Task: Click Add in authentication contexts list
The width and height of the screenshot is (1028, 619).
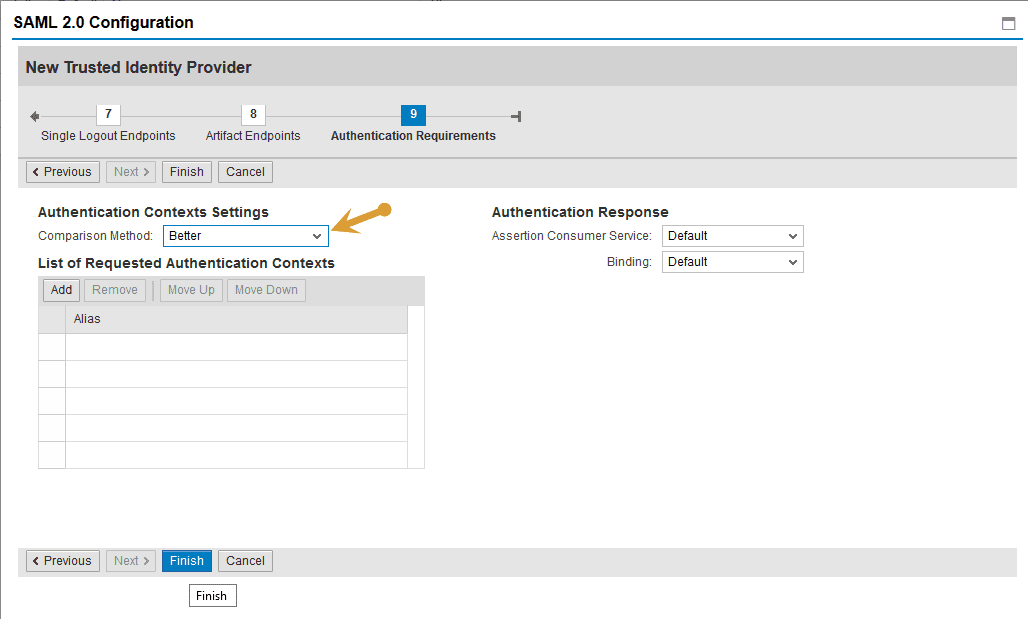Action: tap(62, 290)
